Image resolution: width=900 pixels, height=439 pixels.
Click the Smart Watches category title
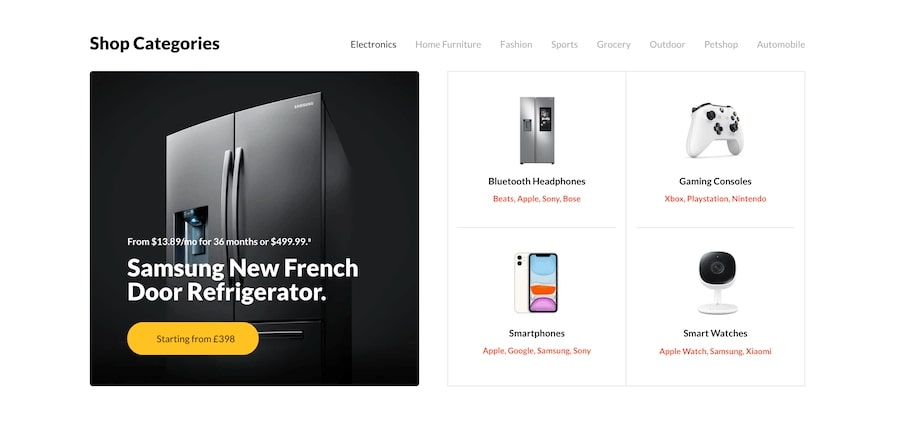click(715, 333)
